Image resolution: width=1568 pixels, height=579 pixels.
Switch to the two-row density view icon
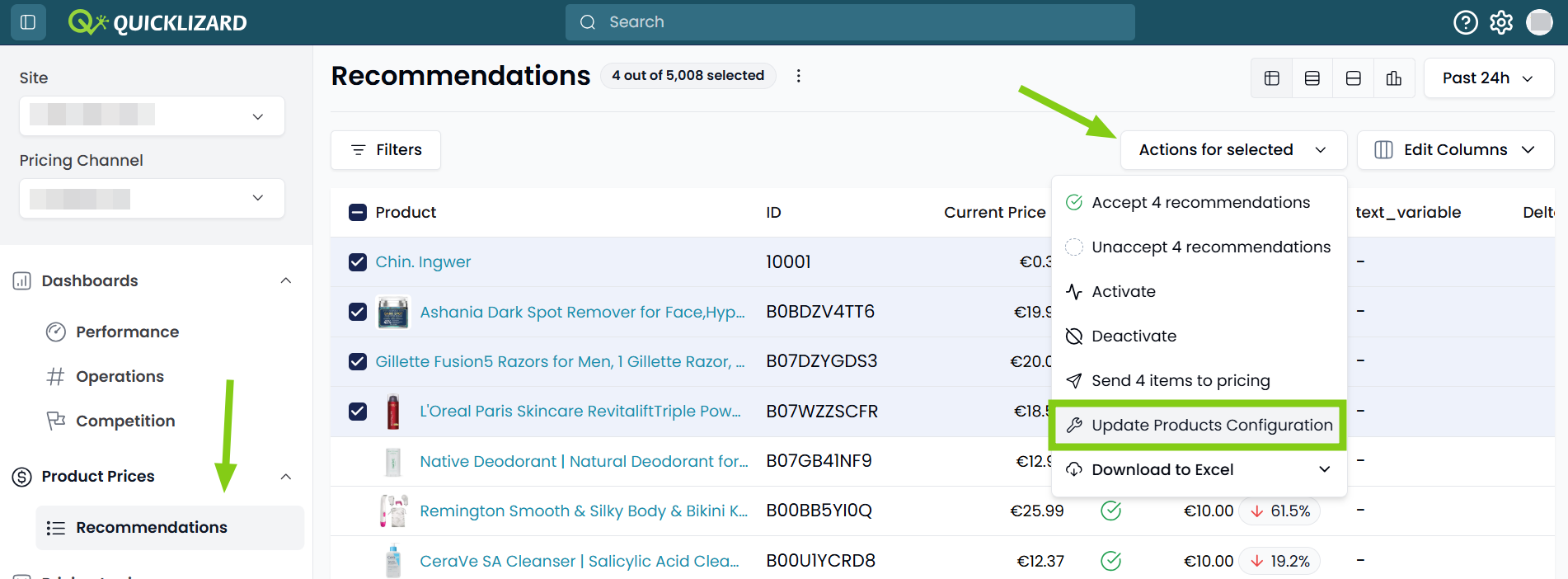(1353, 78)
